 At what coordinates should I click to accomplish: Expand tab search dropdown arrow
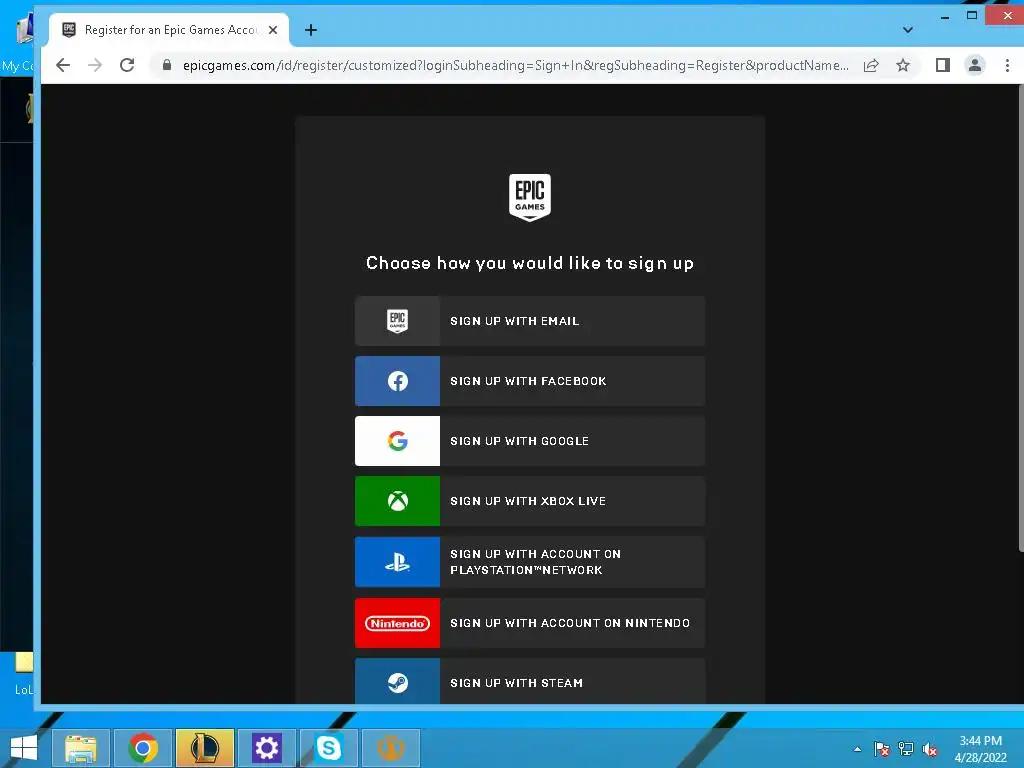908,30
